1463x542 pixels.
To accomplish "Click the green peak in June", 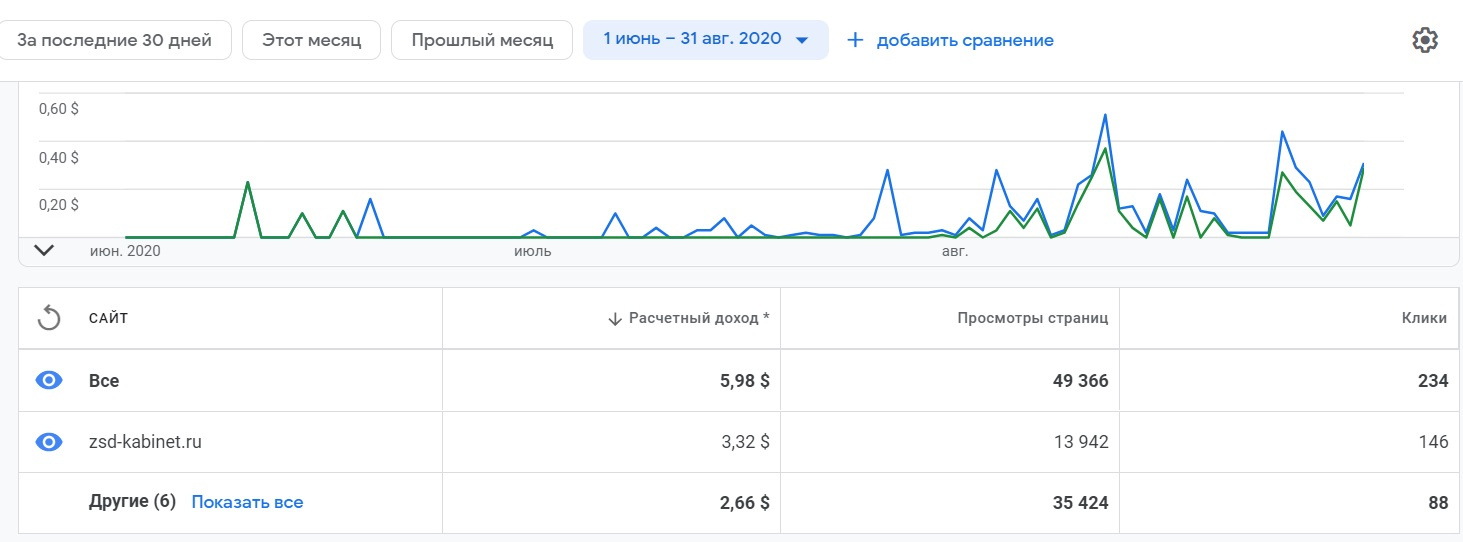I will pos(247,183).
